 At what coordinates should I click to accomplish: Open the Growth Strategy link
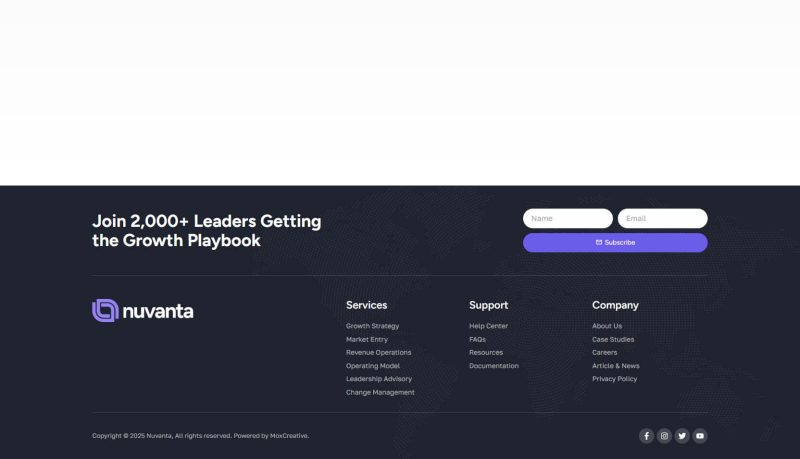click(372, 326)
